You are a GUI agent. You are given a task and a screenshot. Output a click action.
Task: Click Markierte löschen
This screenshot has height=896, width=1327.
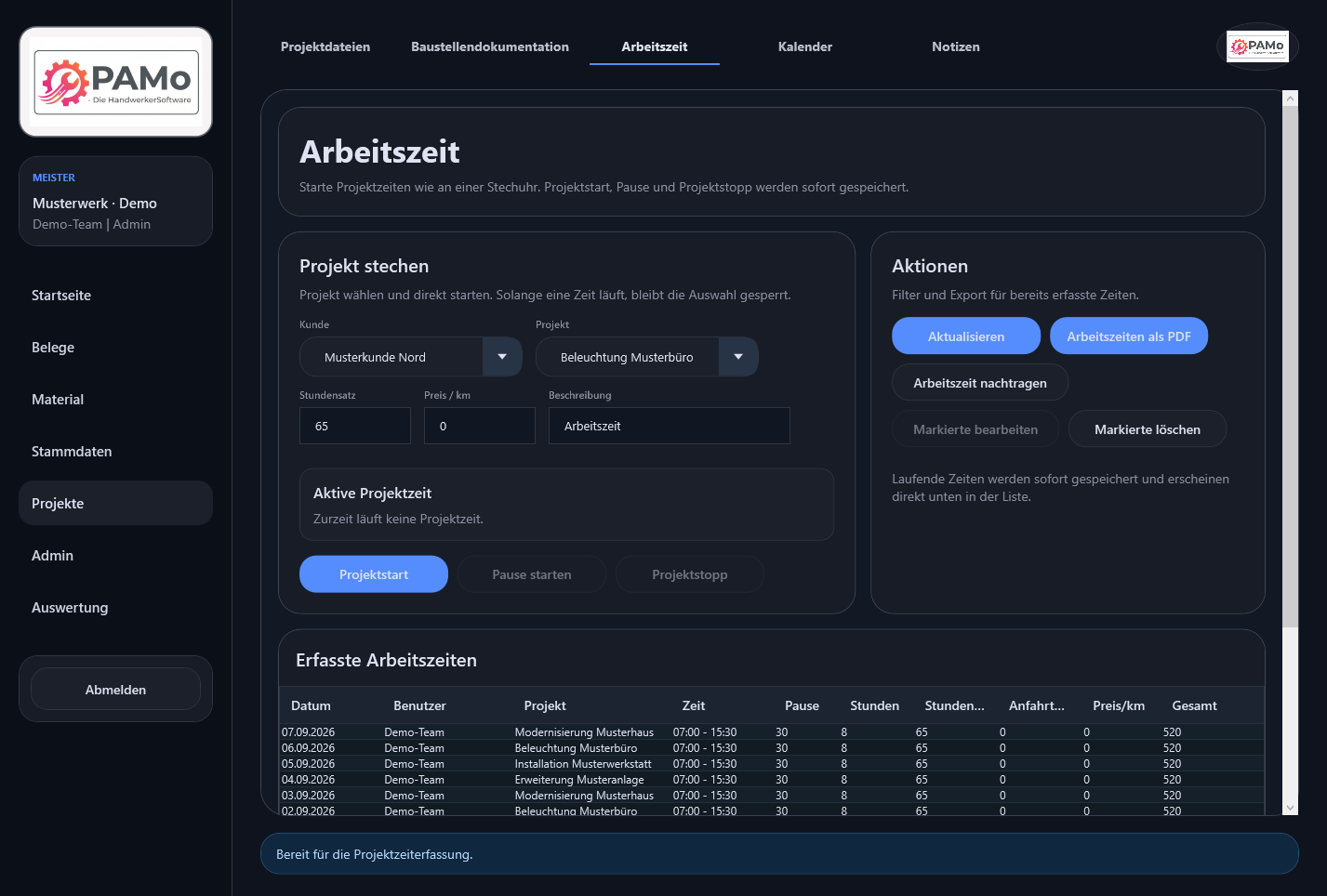pos(1148,429)
